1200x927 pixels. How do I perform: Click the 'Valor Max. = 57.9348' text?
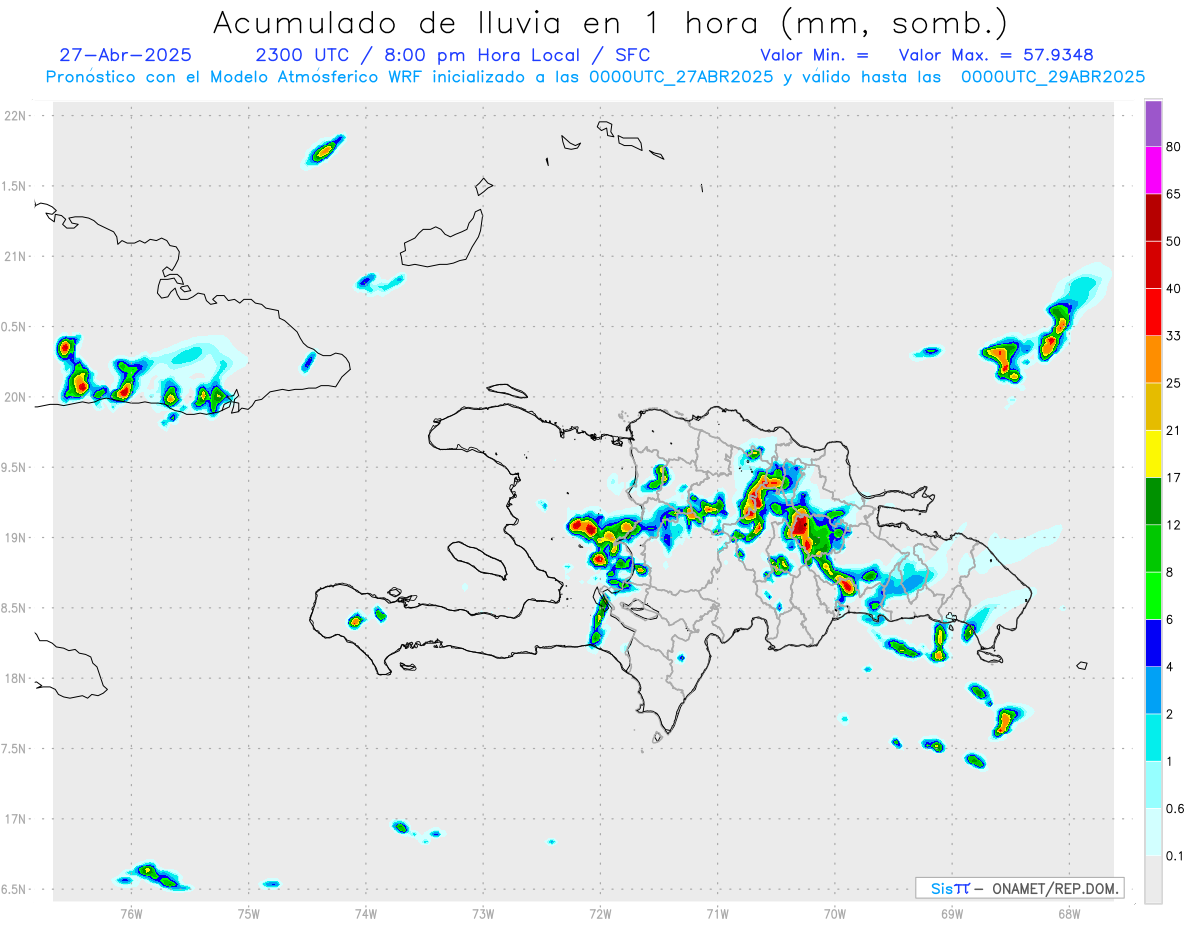coord(996,55)
